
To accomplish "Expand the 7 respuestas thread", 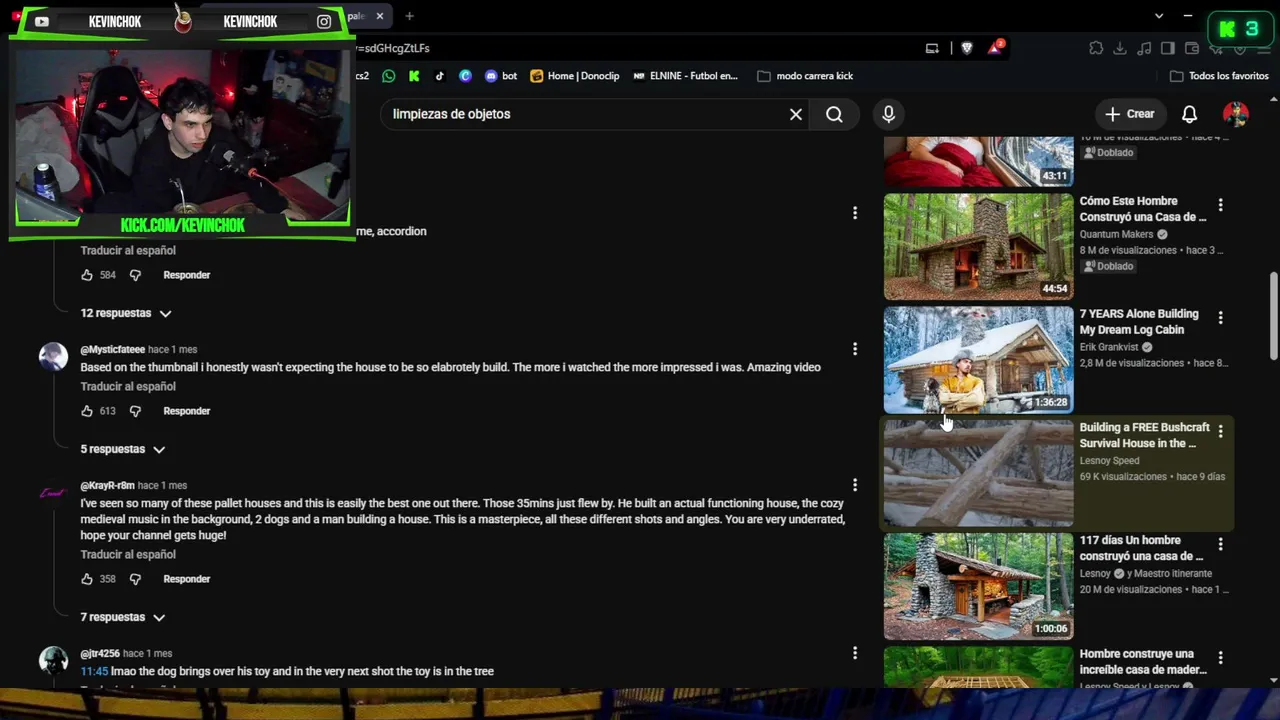I will (123, 617).
